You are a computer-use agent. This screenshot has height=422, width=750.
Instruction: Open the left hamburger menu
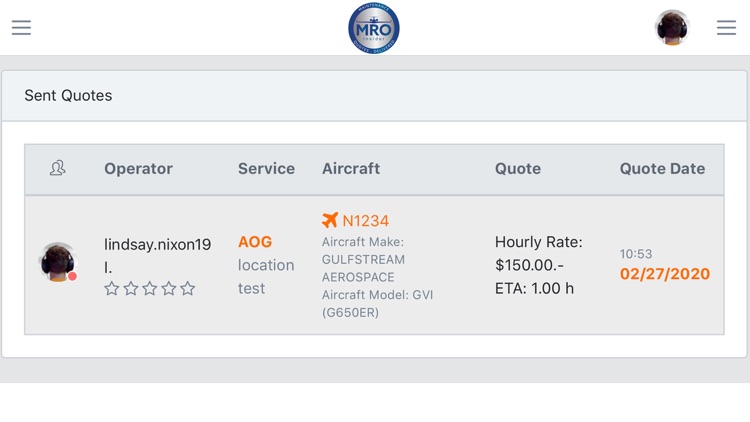pyautogui.click(x=21, y=28)
